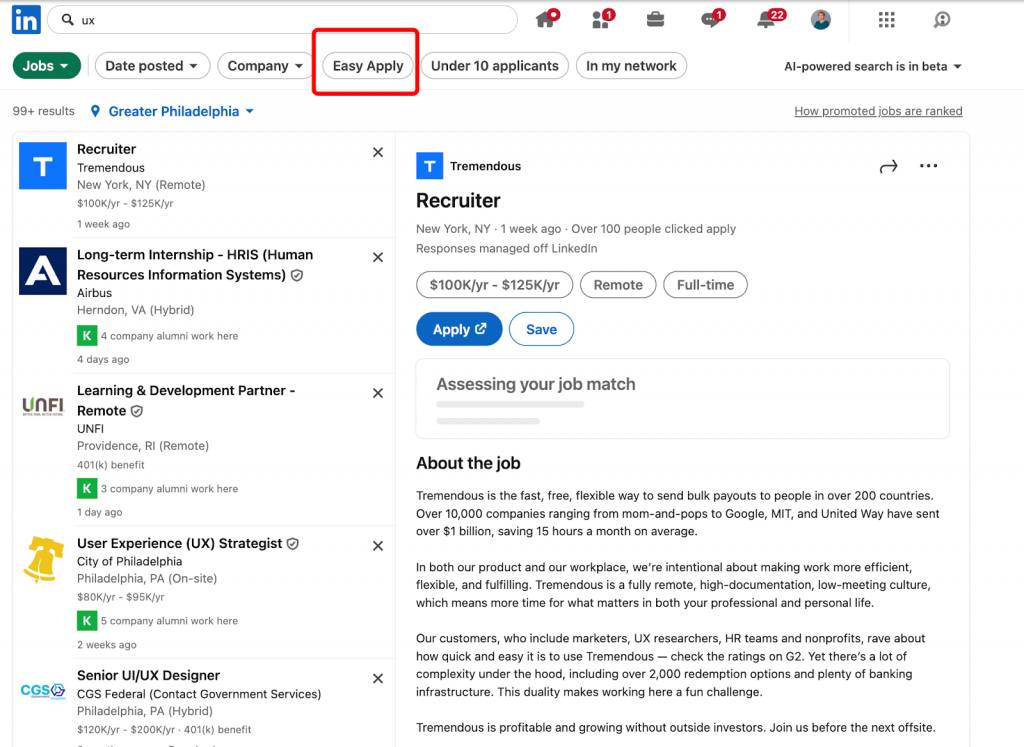Open the Date posted dropdown
Screen dimensions: 1024x747
152,65
